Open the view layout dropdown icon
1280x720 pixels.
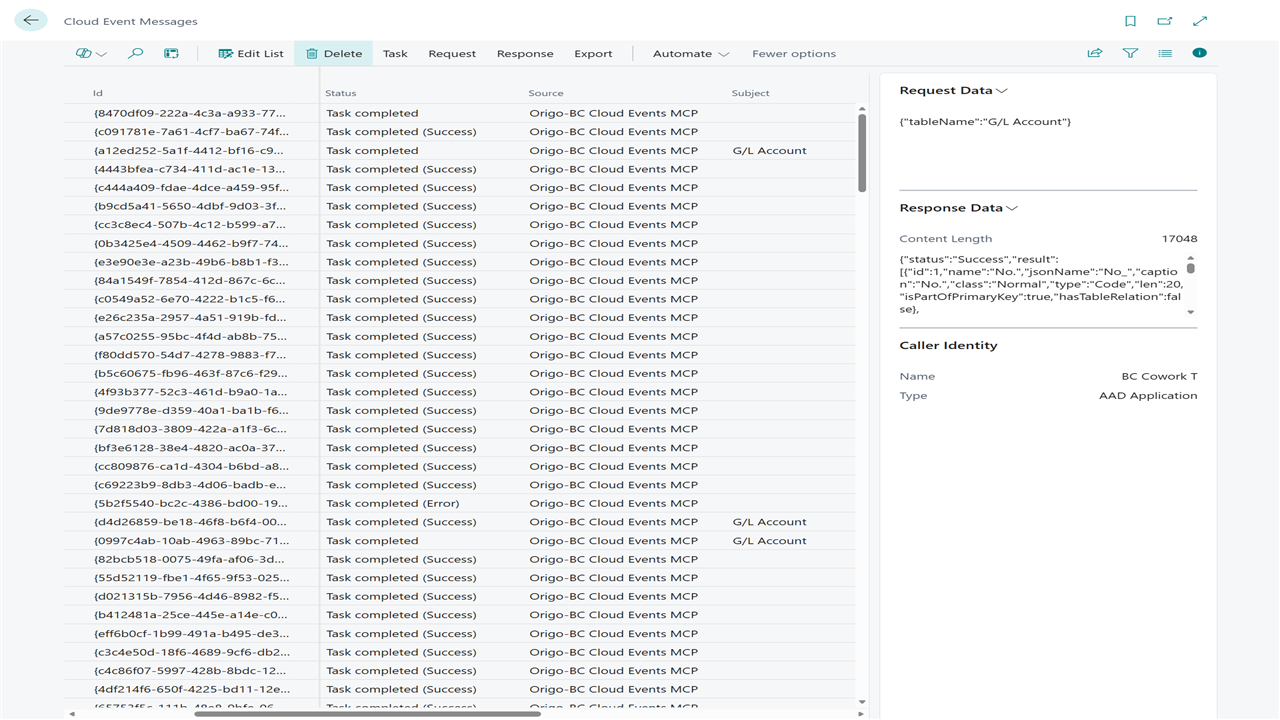point(91,54)
